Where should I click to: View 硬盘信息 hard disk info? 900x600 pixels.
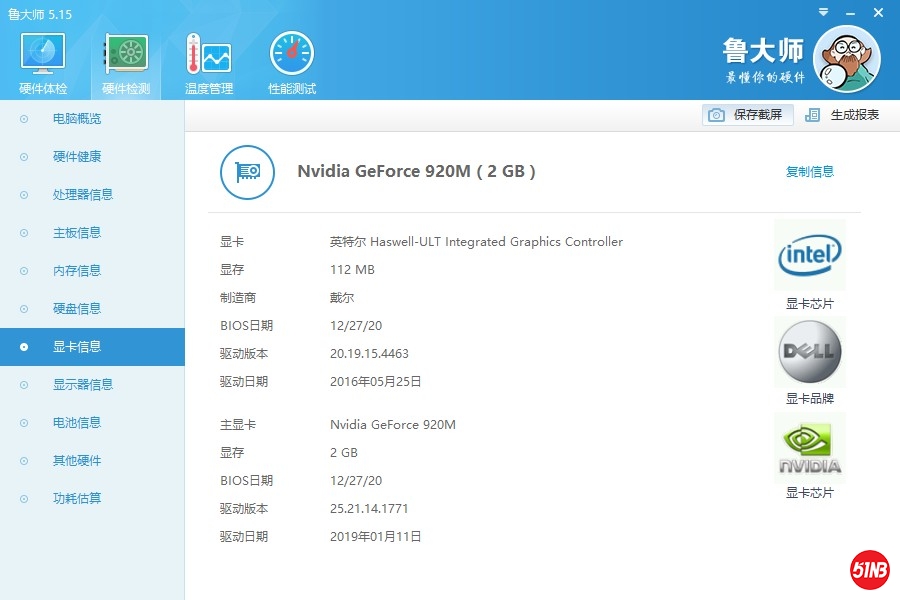(77, 309)
